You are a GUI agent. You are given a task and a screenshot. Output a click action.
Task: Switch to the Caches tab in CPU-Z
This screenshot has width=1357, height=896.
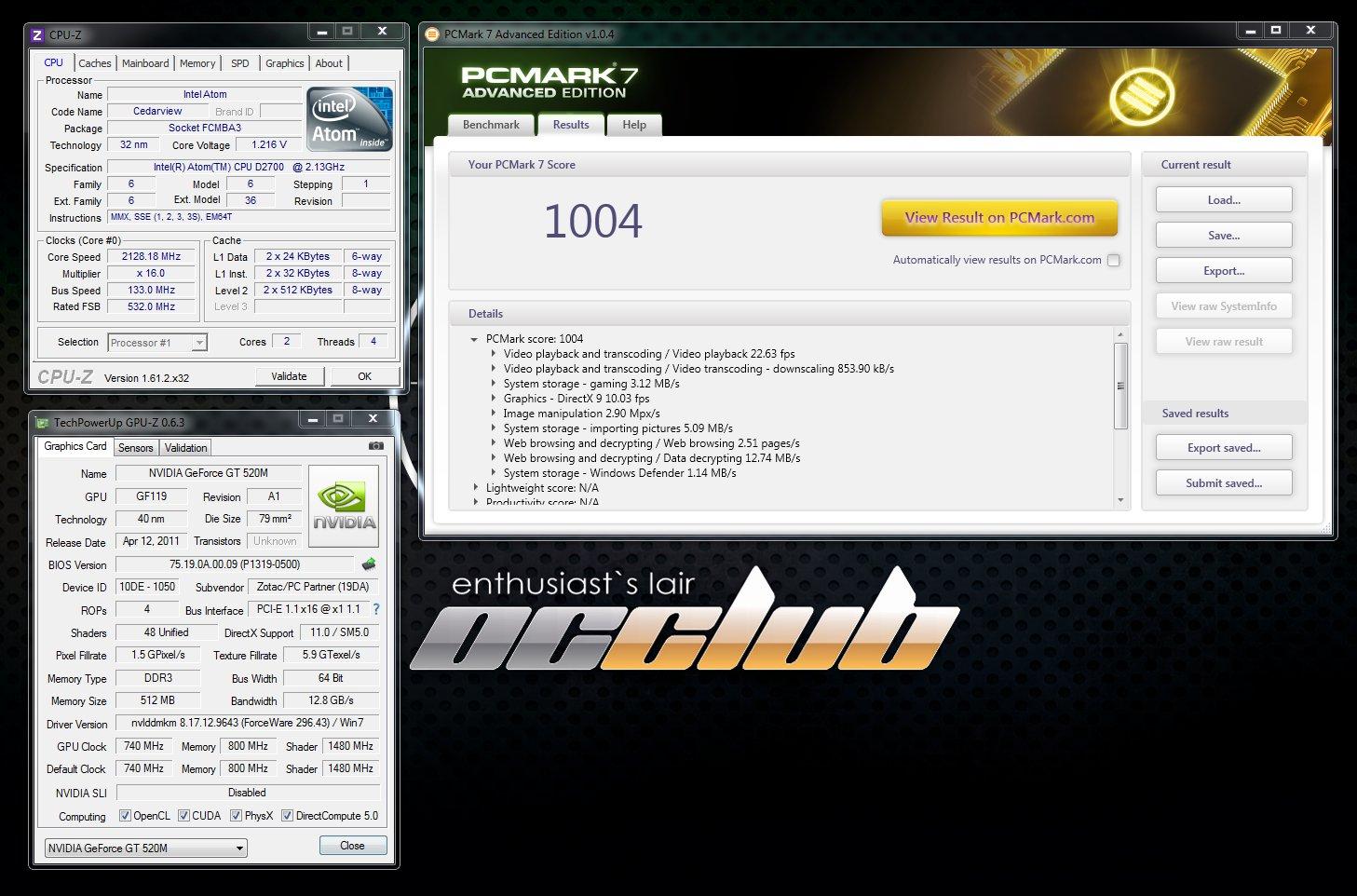pyautogui.click(x=95, y=63)
